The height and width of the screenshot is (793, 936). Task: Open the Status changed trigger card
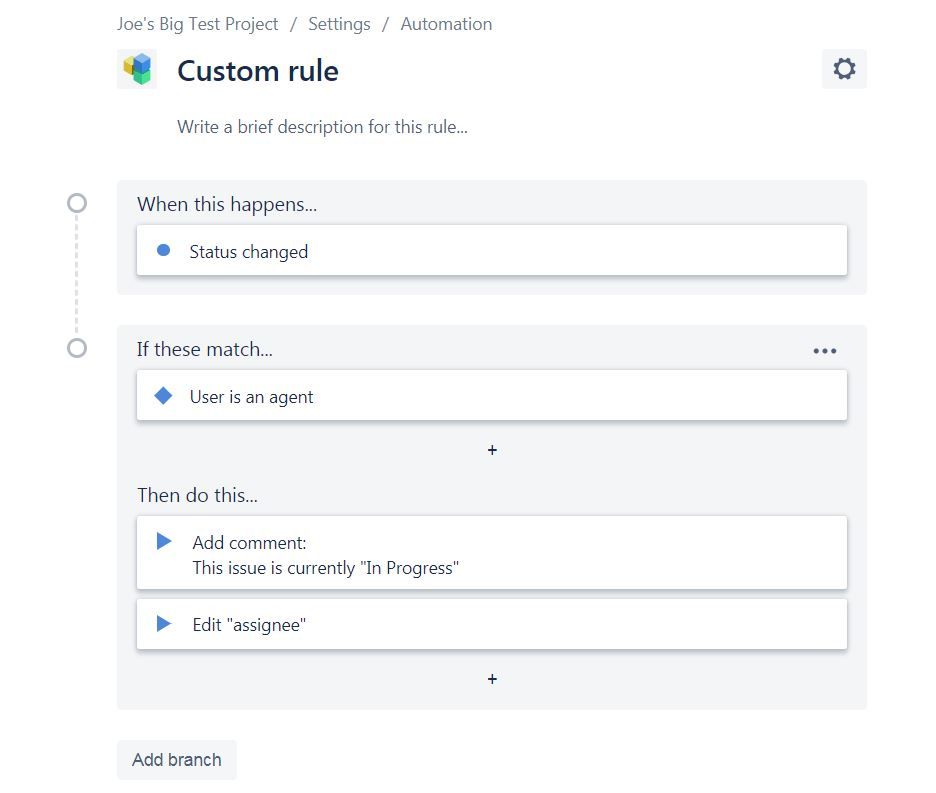click(492, 251)
